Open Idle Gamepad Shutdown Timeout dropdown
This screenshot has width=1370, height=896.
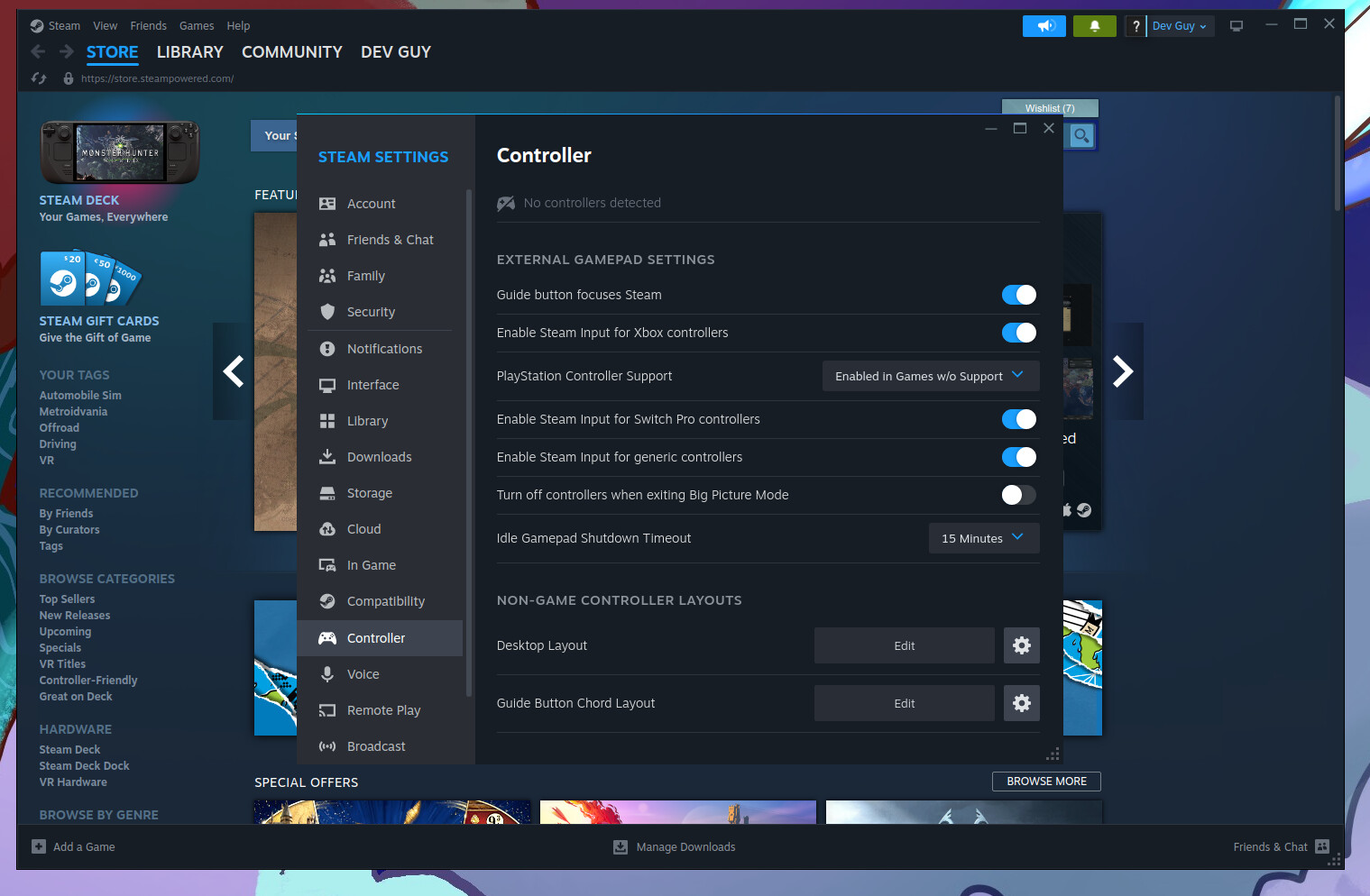(984, 538)
